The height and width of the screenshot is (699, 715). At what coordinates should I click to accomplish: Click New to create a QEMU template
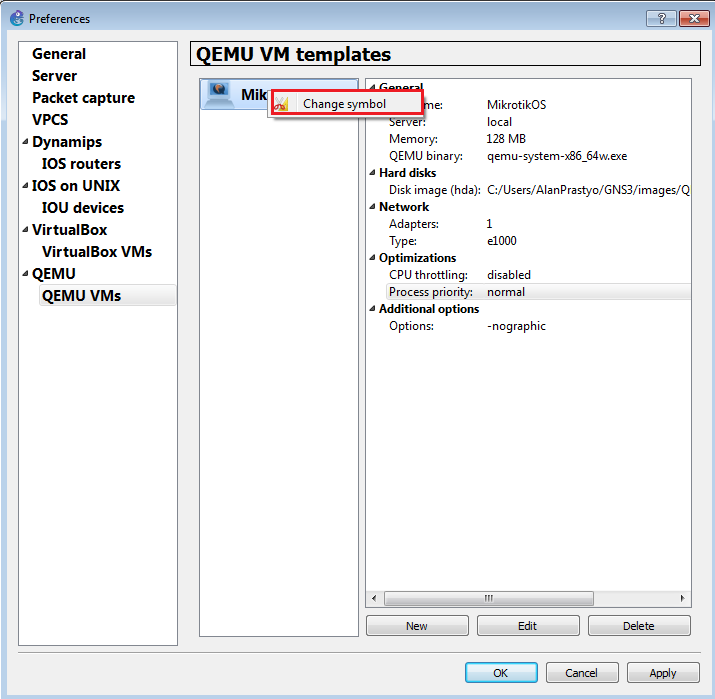point(417,626)
